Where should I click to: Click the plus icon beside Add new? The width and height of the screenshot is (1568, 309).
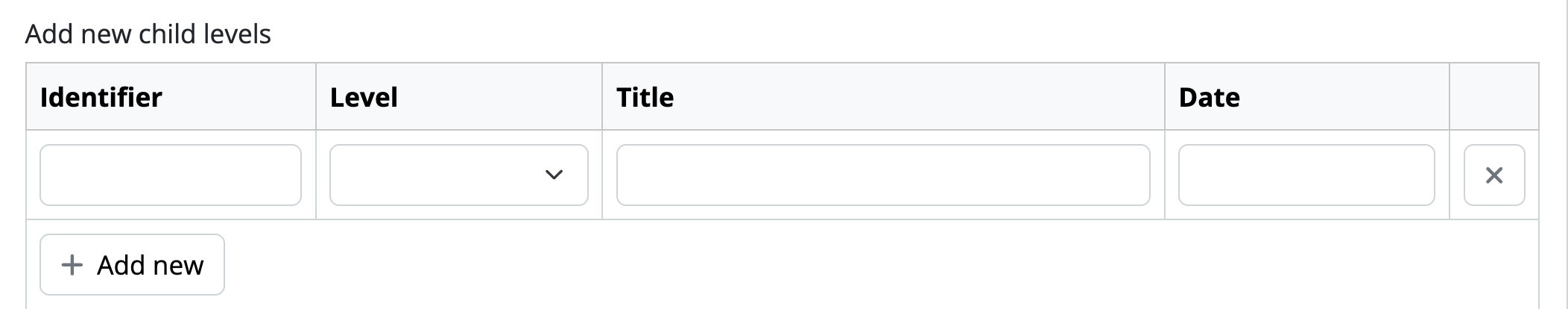(x=72, y=265)
